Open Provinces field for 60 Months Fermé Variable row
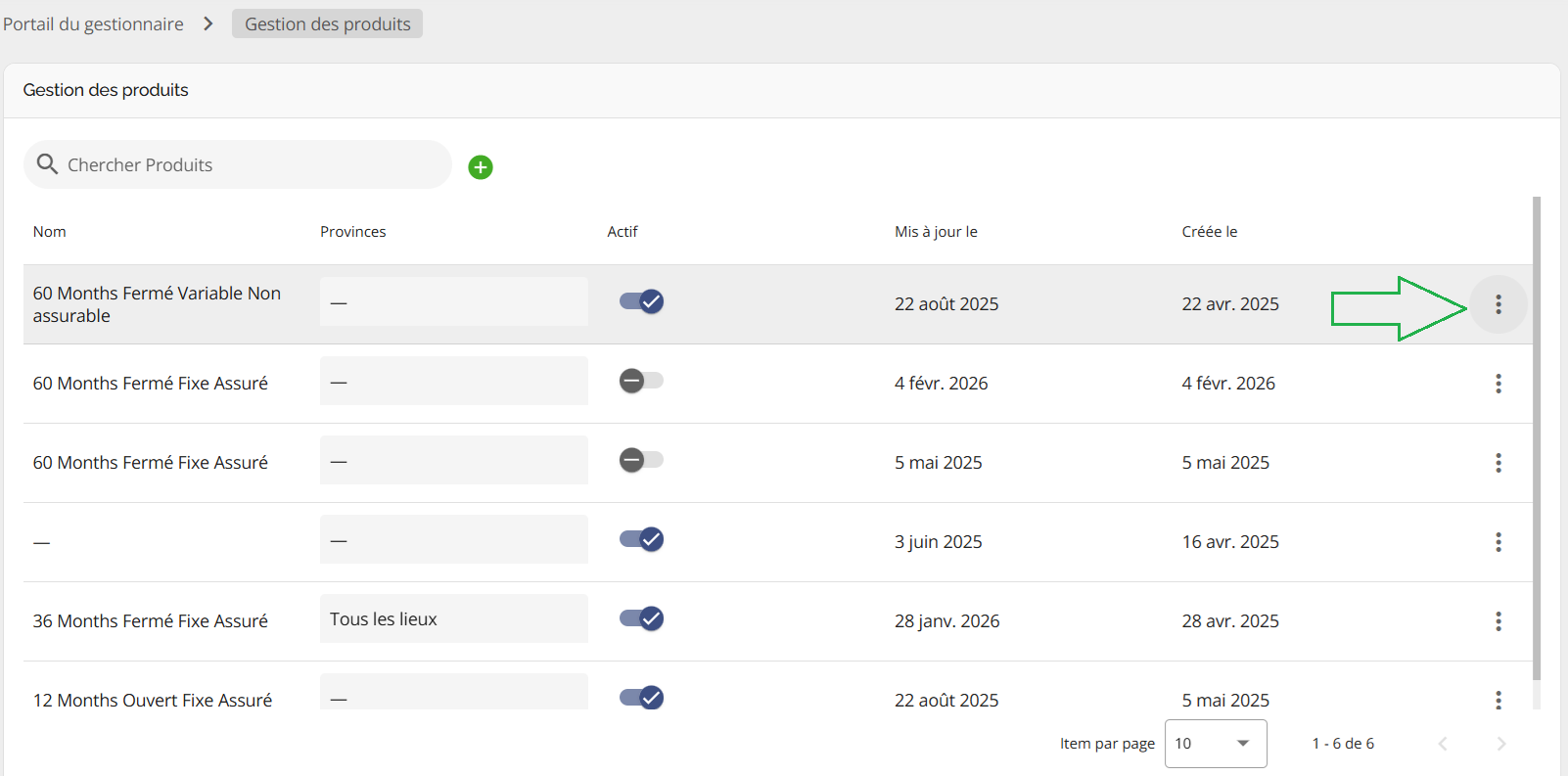1568x776 pixels. pyautogui.click(x=453, y=302)
